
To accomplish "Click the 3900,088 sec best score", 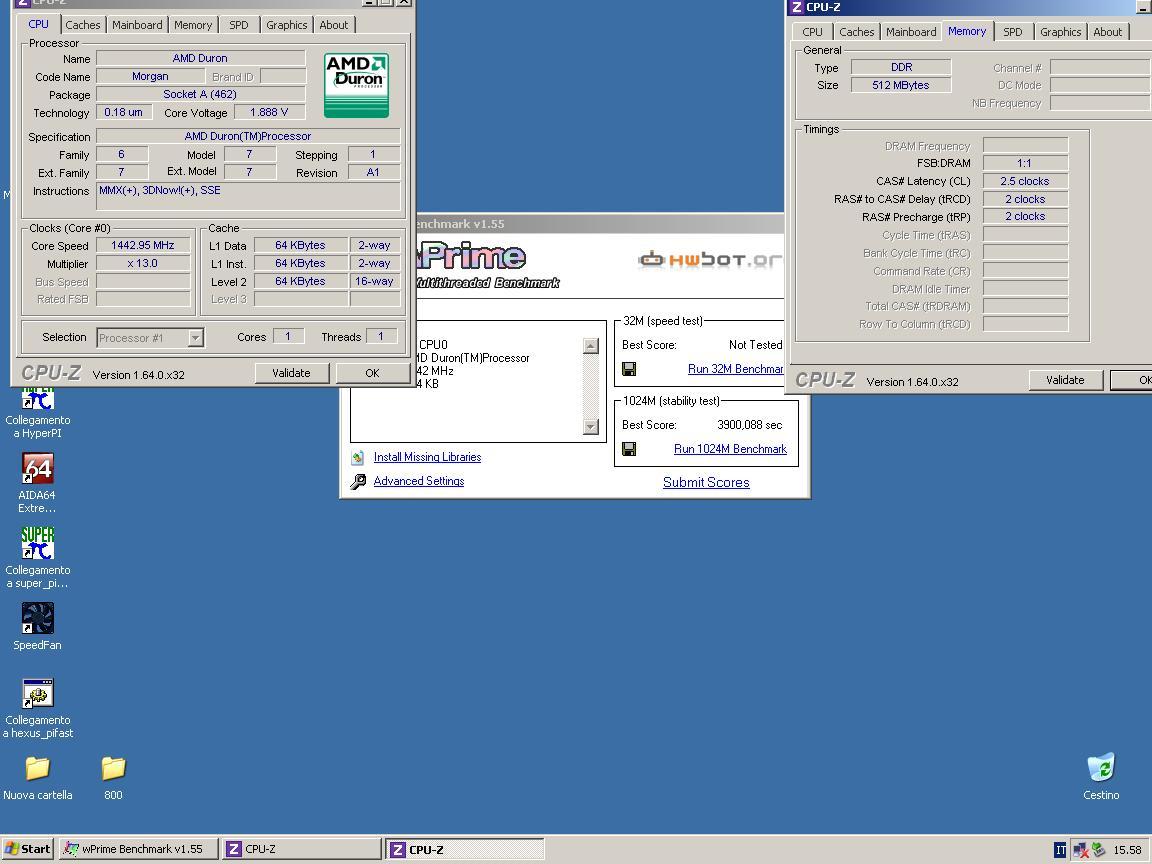I will (749, 425).
